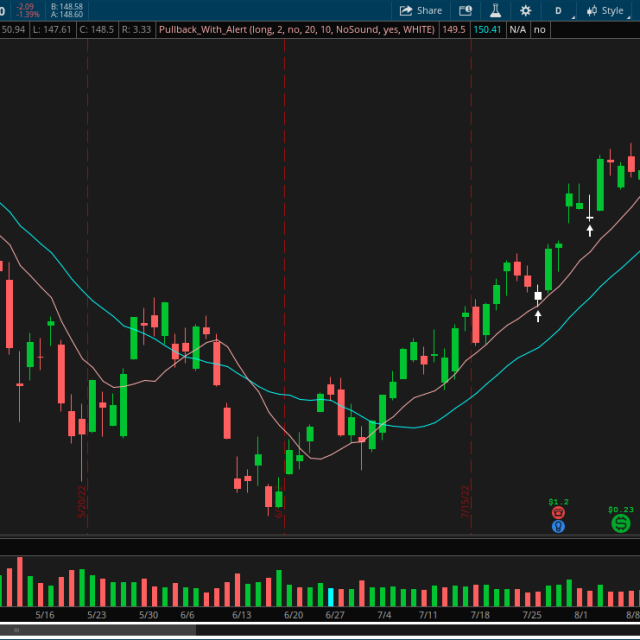Click the green dollar dividend icon
The image size is (640, 640).
(620, 523)
